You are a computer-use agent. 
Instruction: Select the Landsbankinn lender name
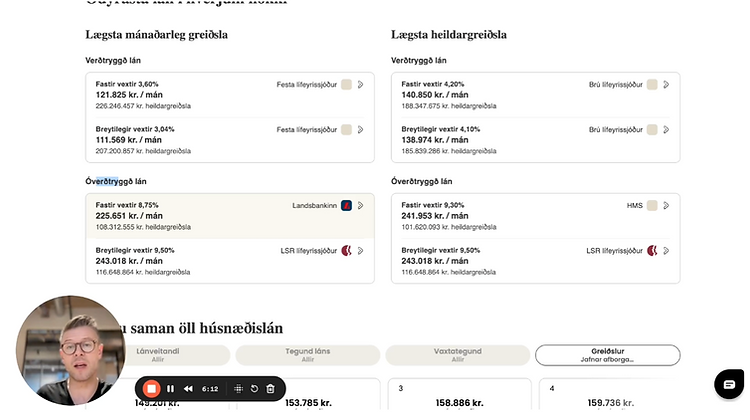[x=315, y=206]
